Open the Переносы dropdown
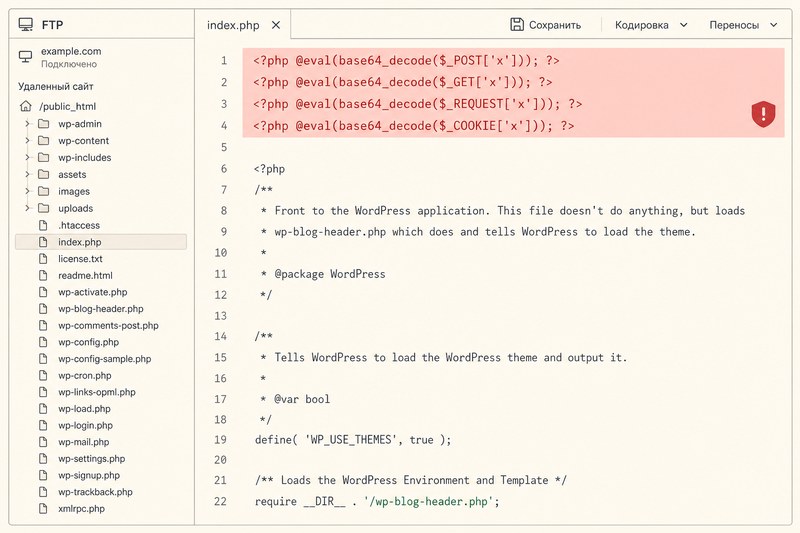The image size is (800, 533). pyautogui.click(x=743, y=25)
